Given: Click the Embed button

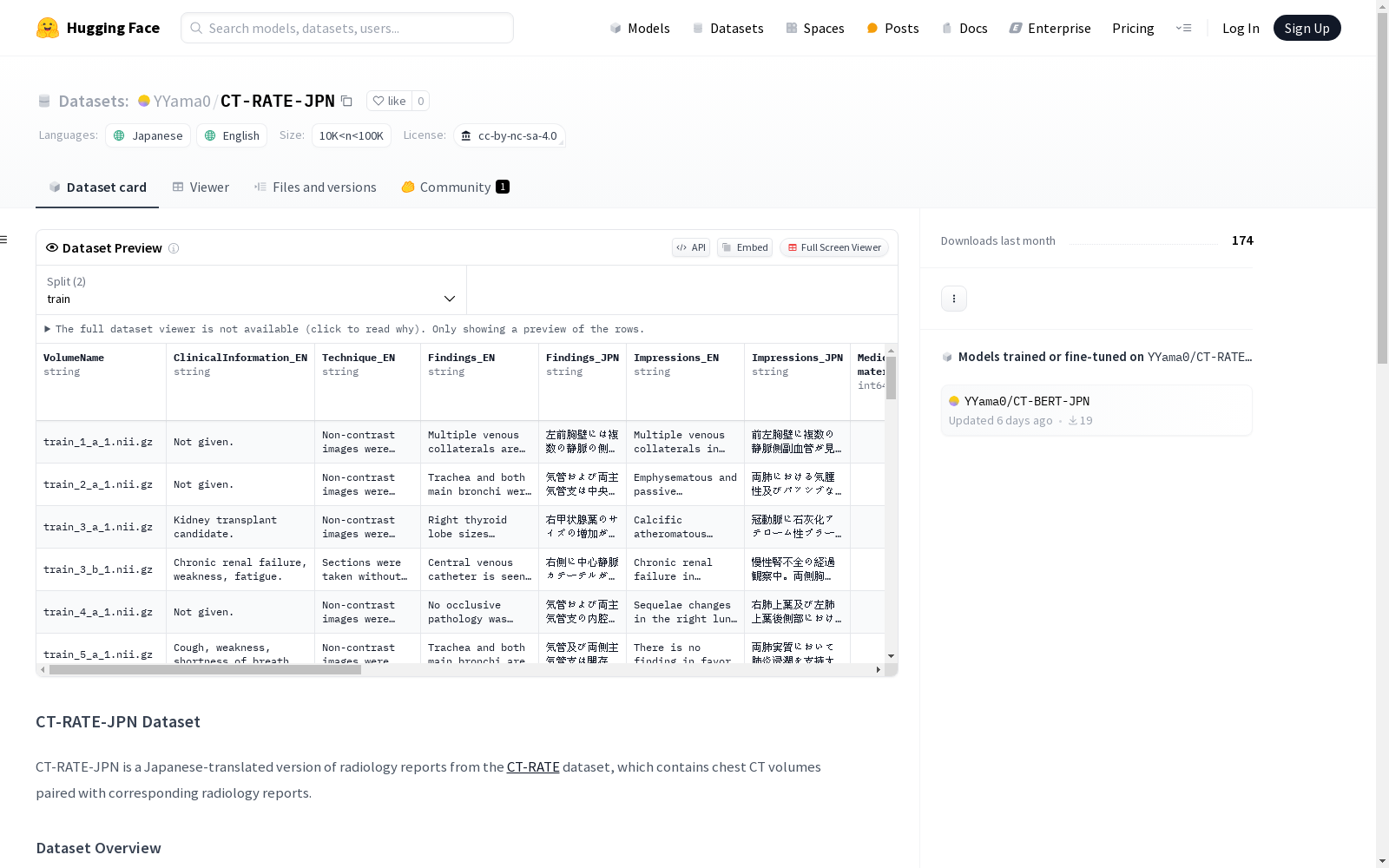Looking at the screenshot, I should [745, 247].
